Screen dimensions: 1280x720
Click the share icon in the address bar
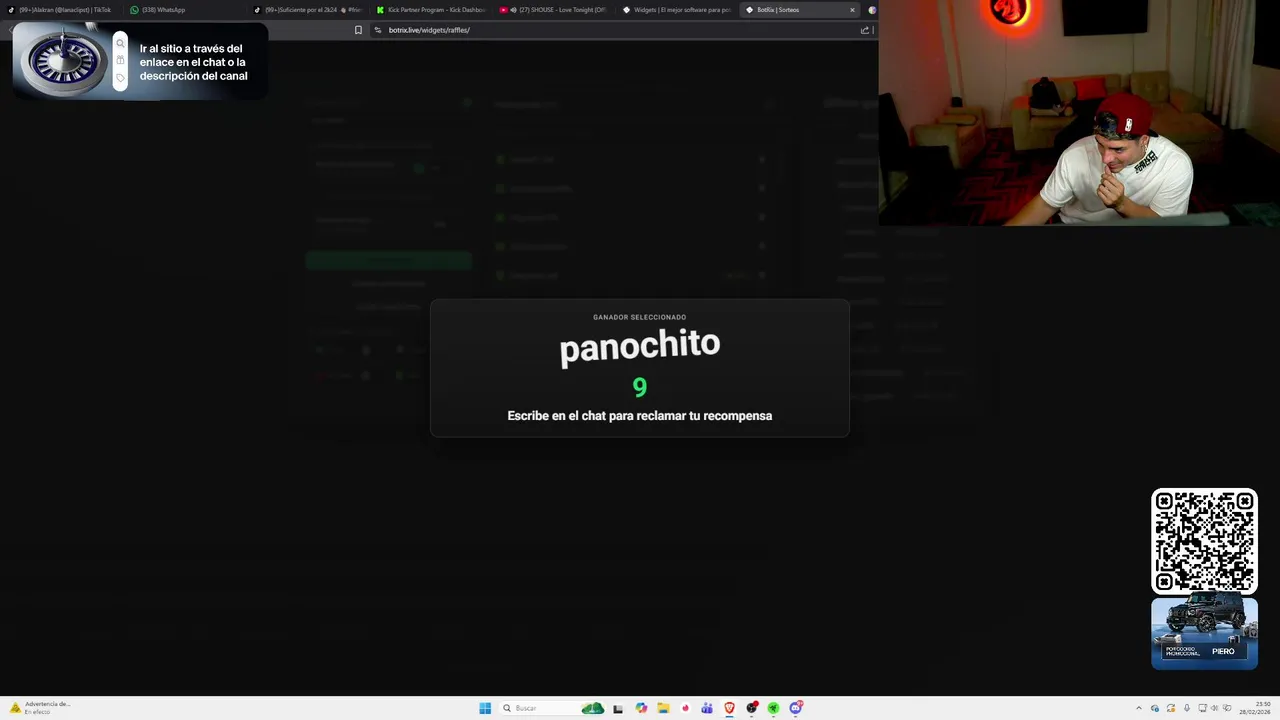[x=865, y=30]
